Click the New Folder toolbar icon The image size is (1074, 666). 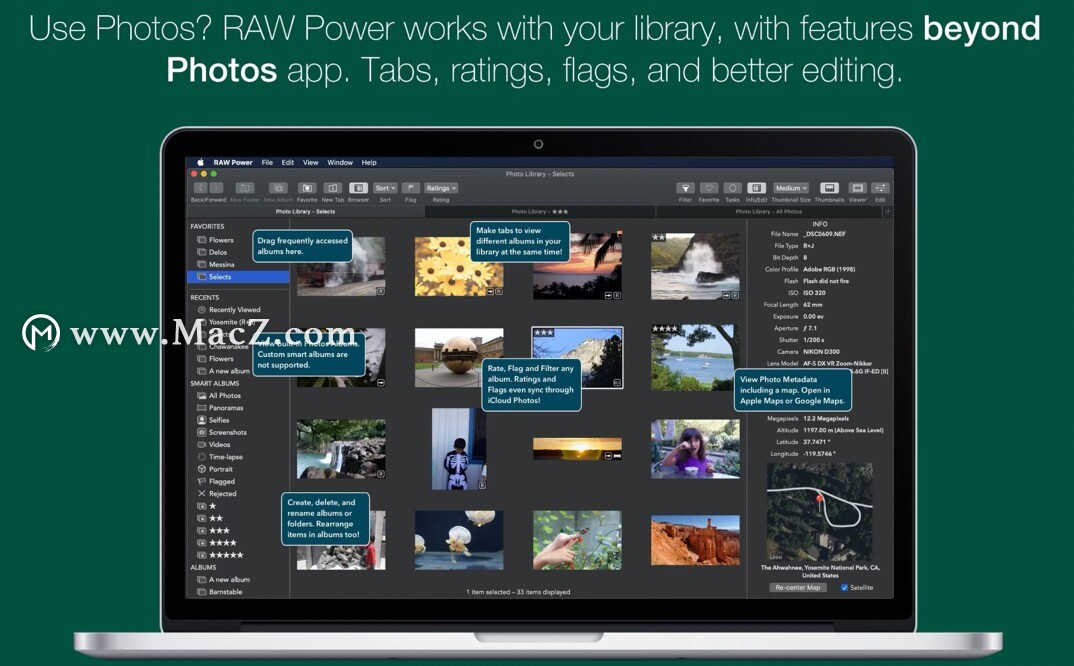click(245, 188)
